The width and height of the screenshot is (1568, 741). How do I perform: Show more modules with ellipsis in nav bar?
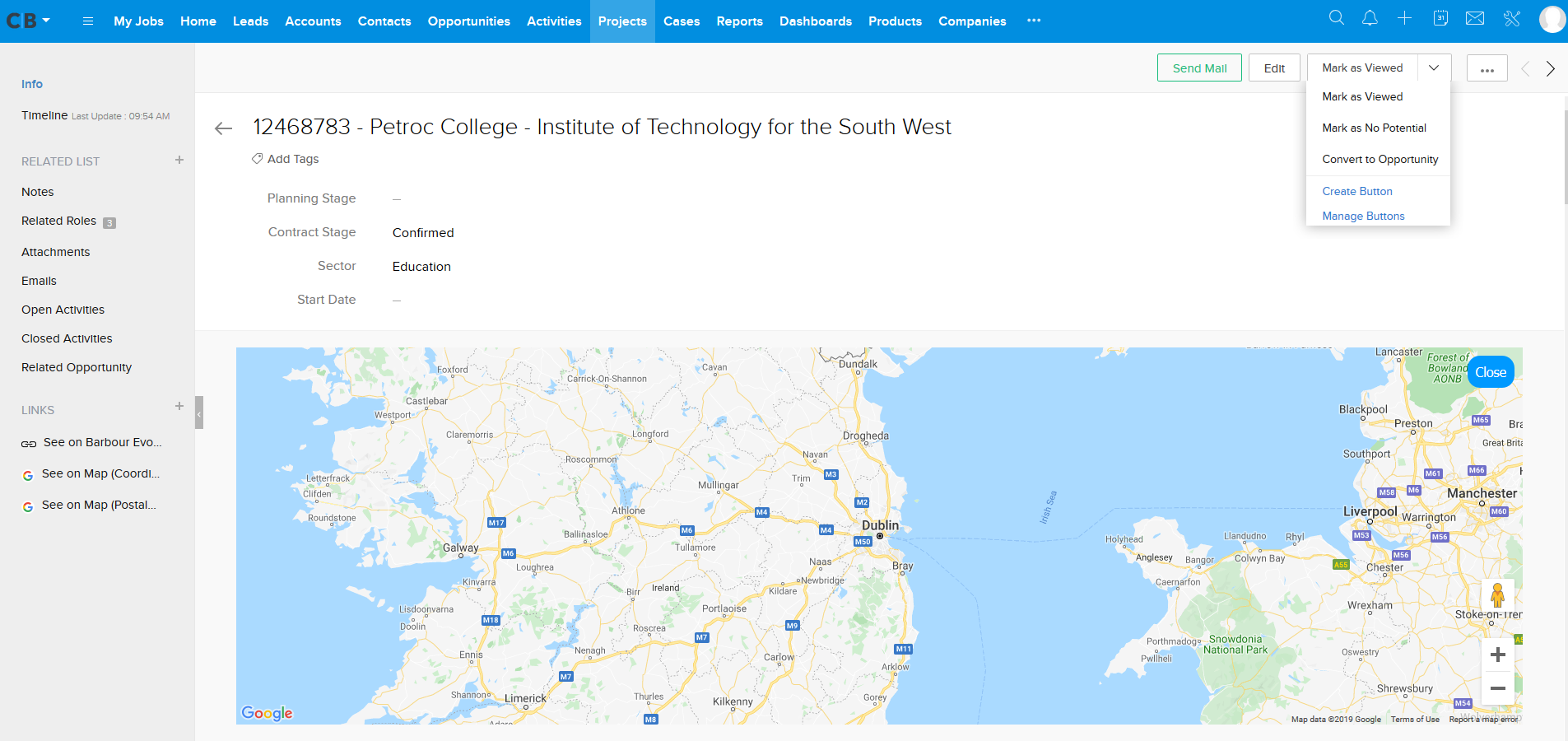coord(1034,21)
